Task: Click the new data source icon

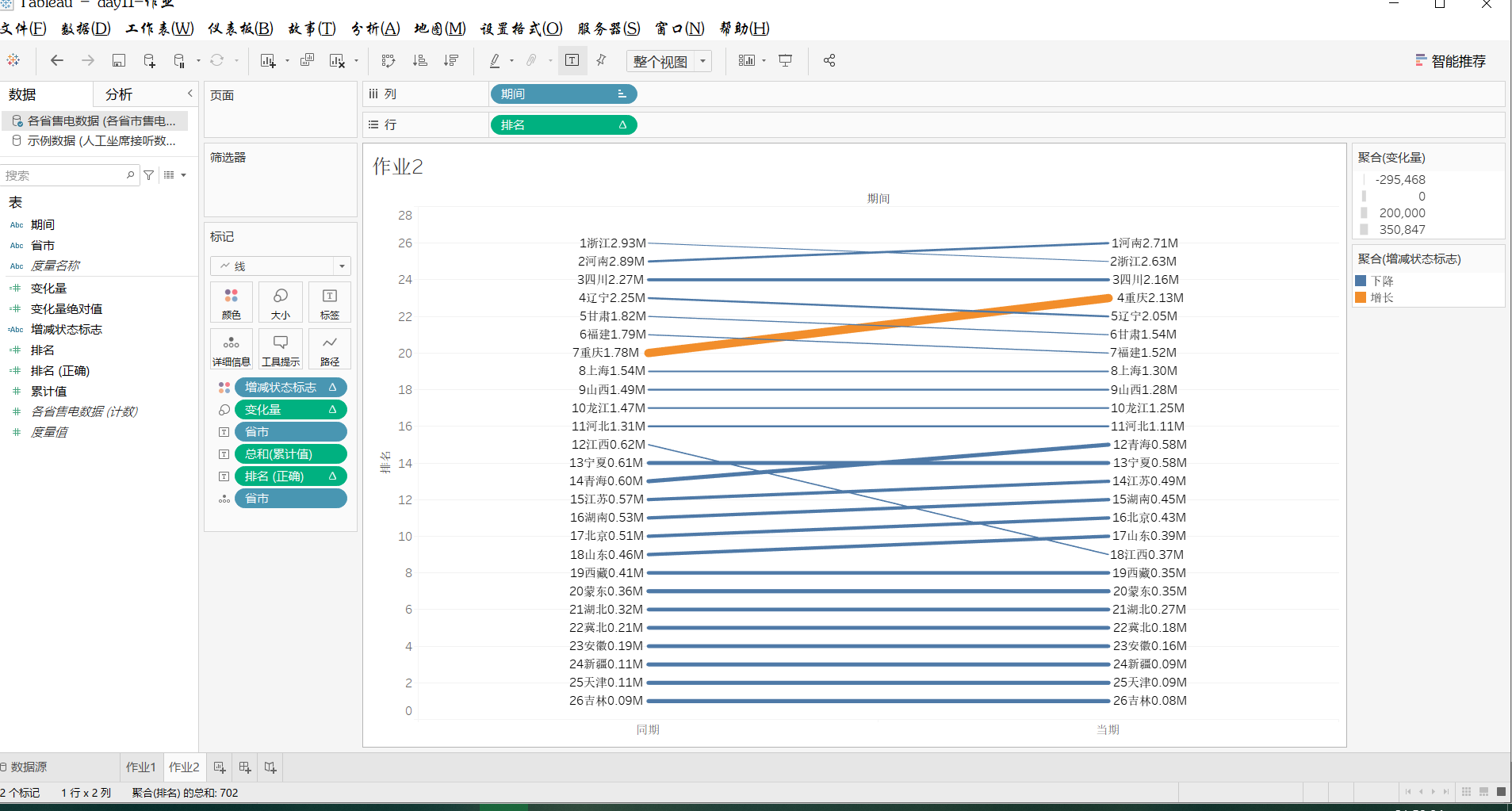Action: point(149,60)
